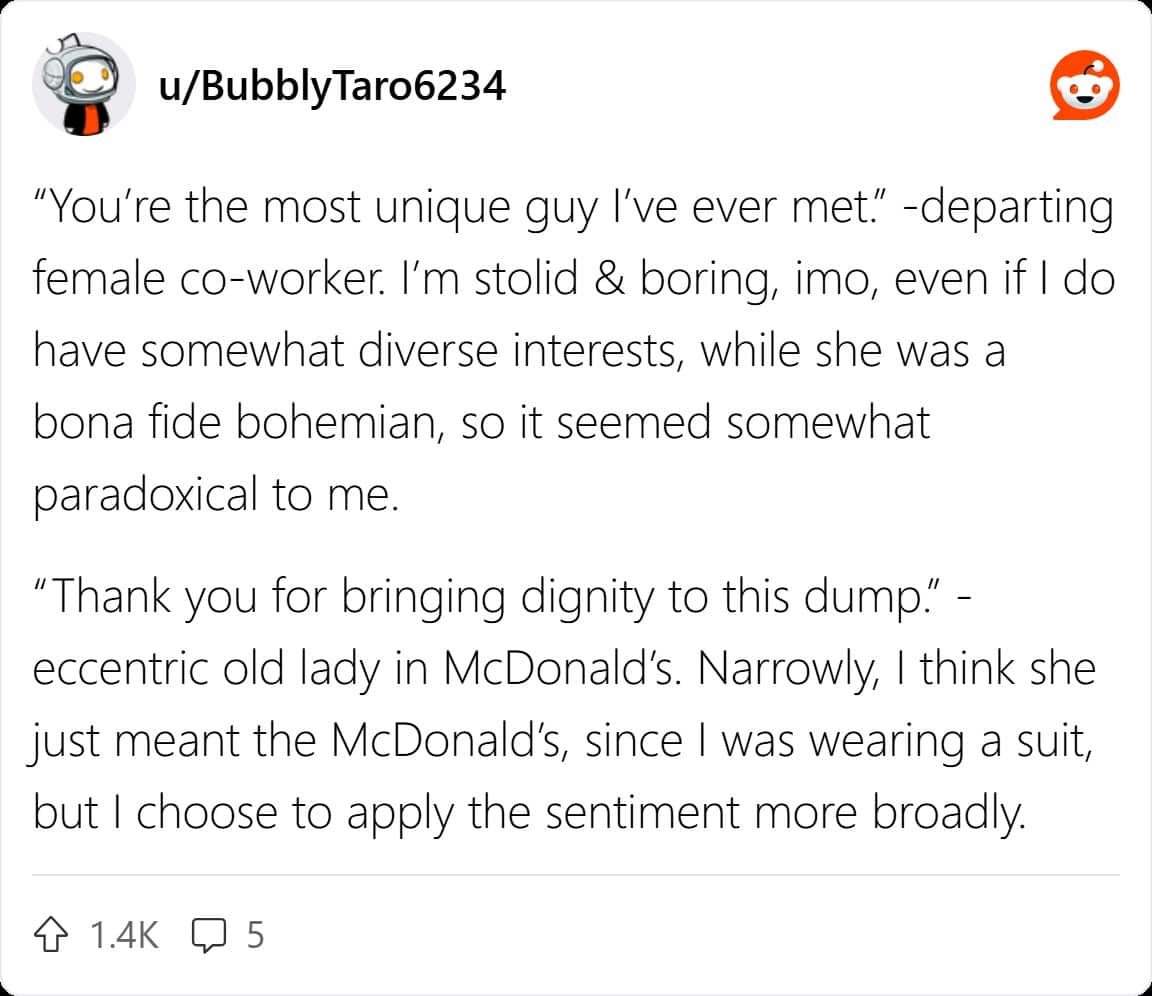This screenshot has height=996, width=1152.
Task: Click the phrase "departing female co-worker"
Action: [x=574, y=243]
